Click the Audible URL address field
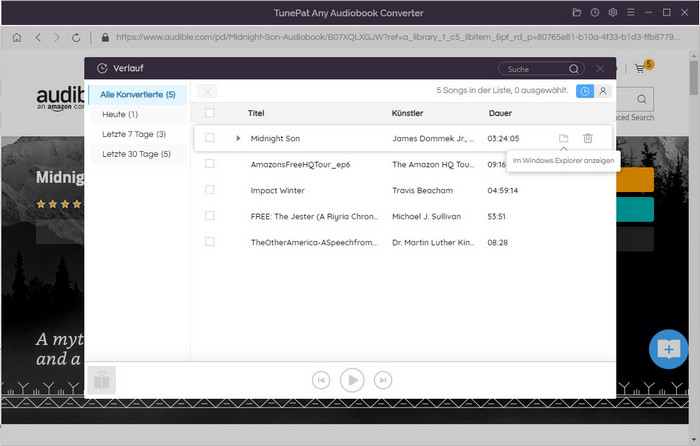Viewport: 700px width, 446px height. point(398,37)
